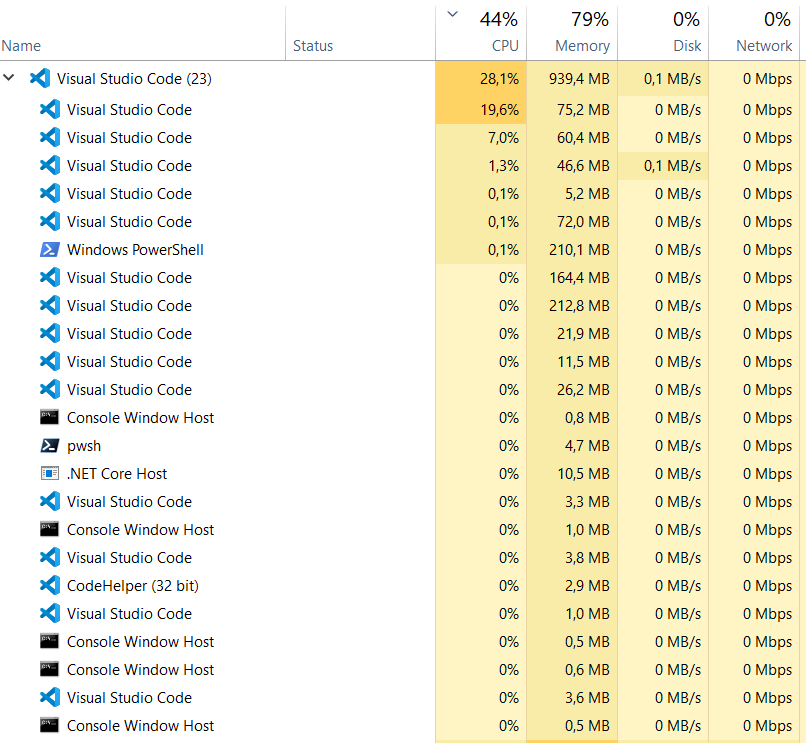Click the VS Code icon with 212,8 MB memory

pos(50,306)
